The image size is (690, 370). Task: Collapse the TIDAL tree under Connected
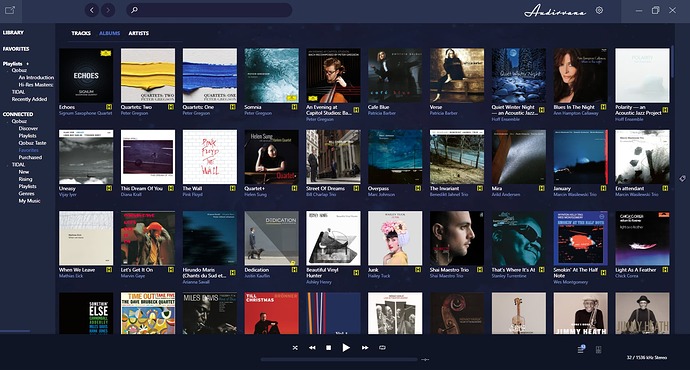[x=8, y=165]
